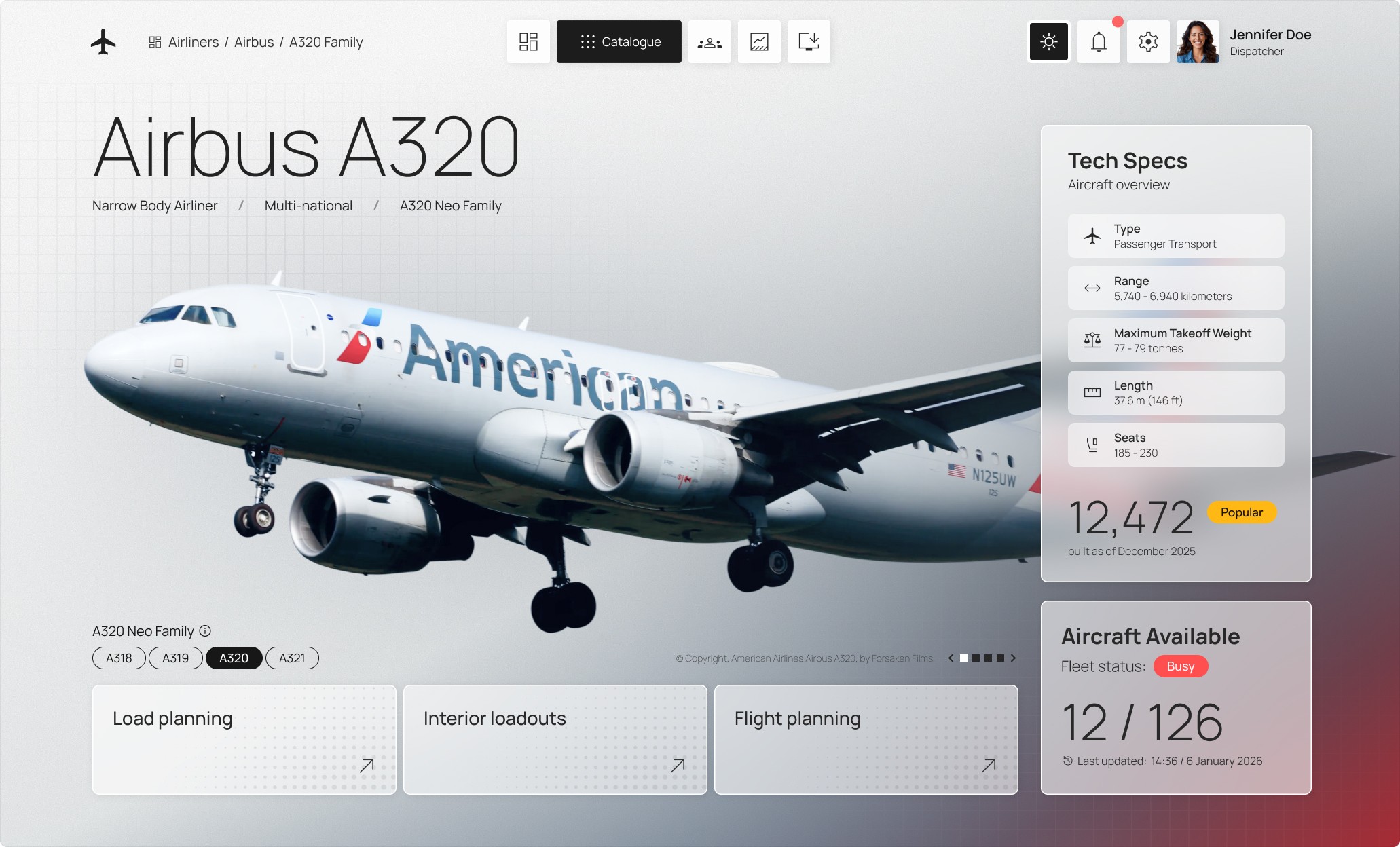1400x847 pixels.
Task: Click the airplane logo icon
Action: (103, 42)
